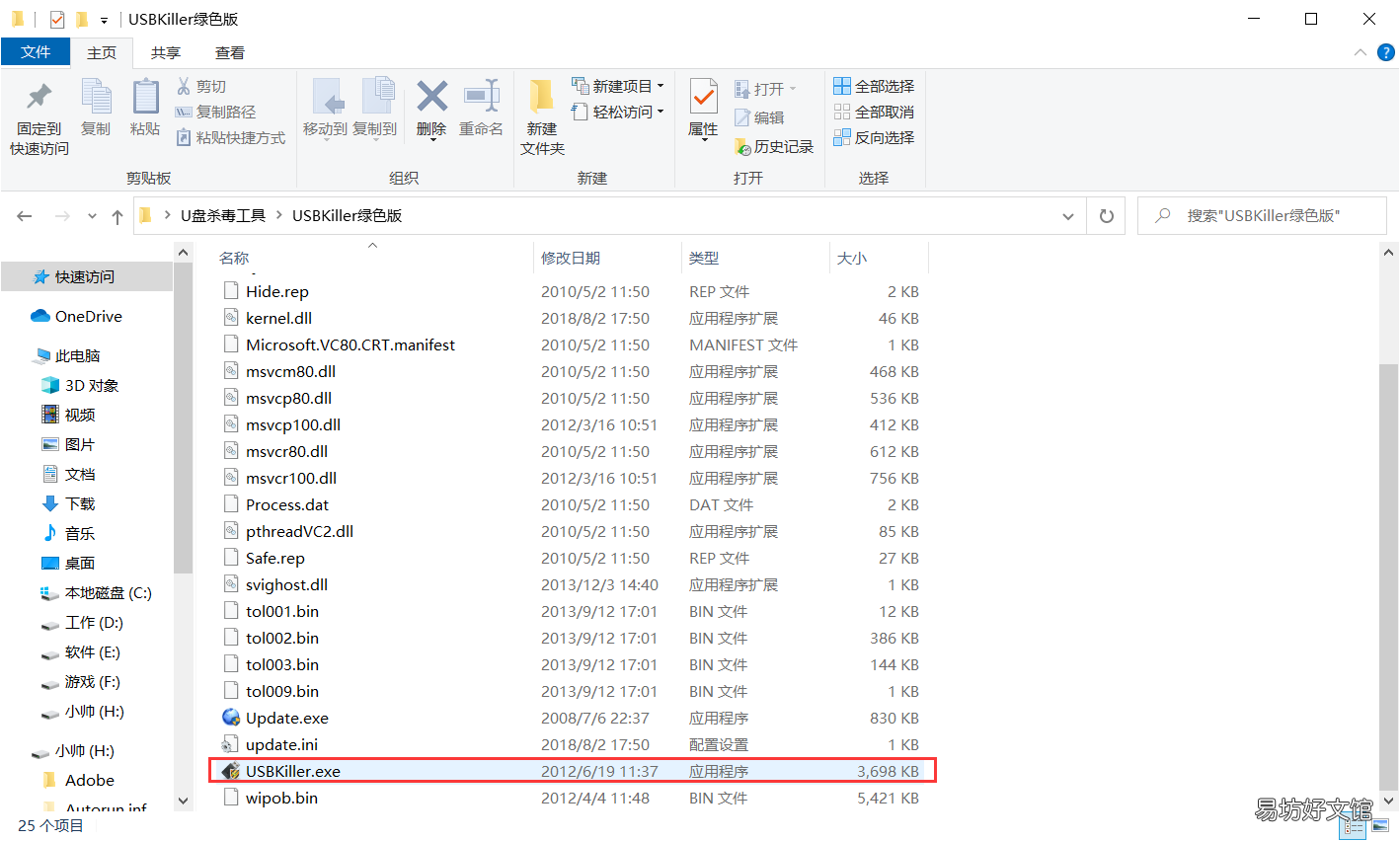The width and height of the screenshot is (1400, 841).
Task: Click the 重命名 rename icon
Action: (x=482, y=97)
